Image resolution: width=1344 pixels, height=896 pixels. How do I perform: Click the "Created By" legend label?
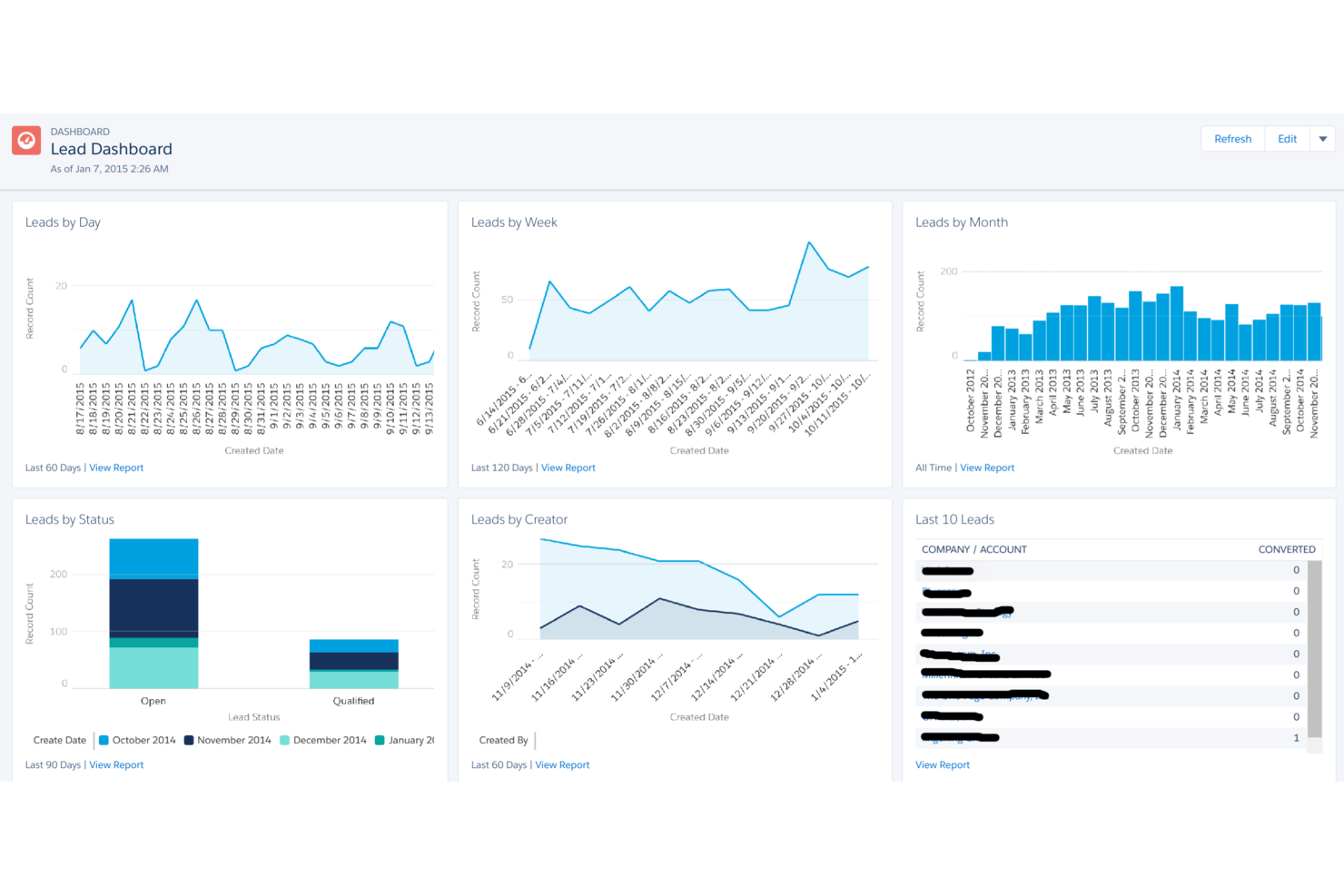[503, 740]
